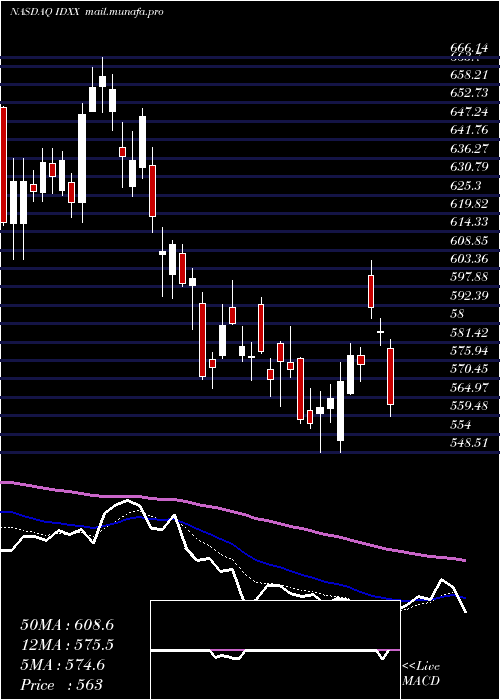This screenshot has height=700, width=500.
Task: Select the 625.3 price axis label
Action: click(x=465, y=185)
